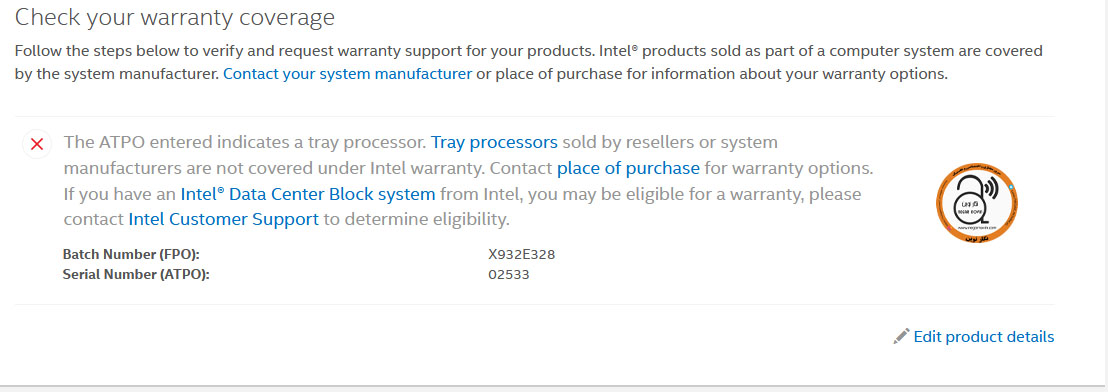The image size is (1108, 392).
Task: Open the Contact your system manufacturer link
Action: pos(348,73)
